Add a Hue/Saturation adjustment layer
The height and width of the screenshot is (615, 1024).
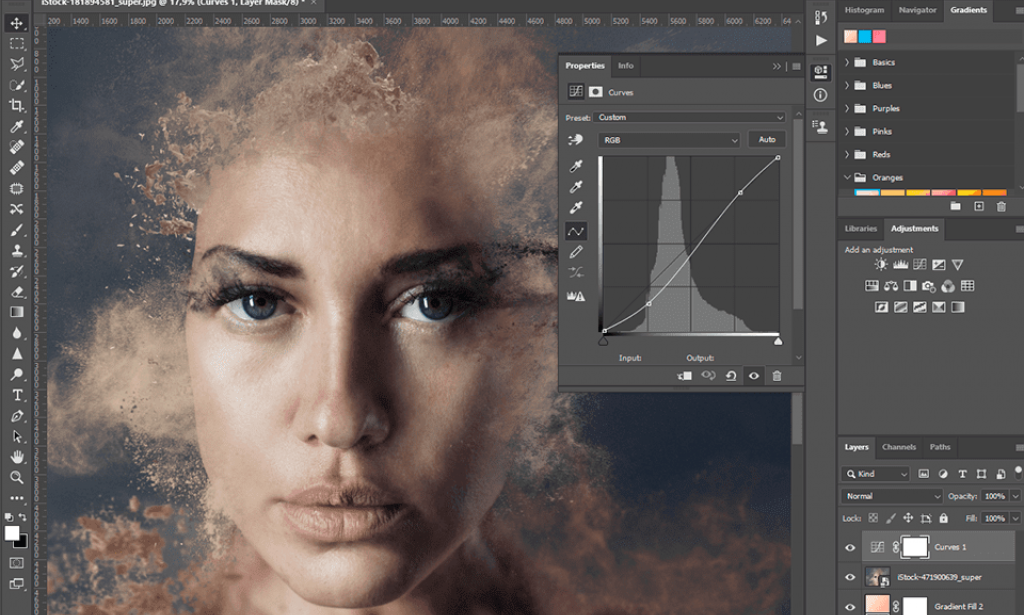click(872, 286)
